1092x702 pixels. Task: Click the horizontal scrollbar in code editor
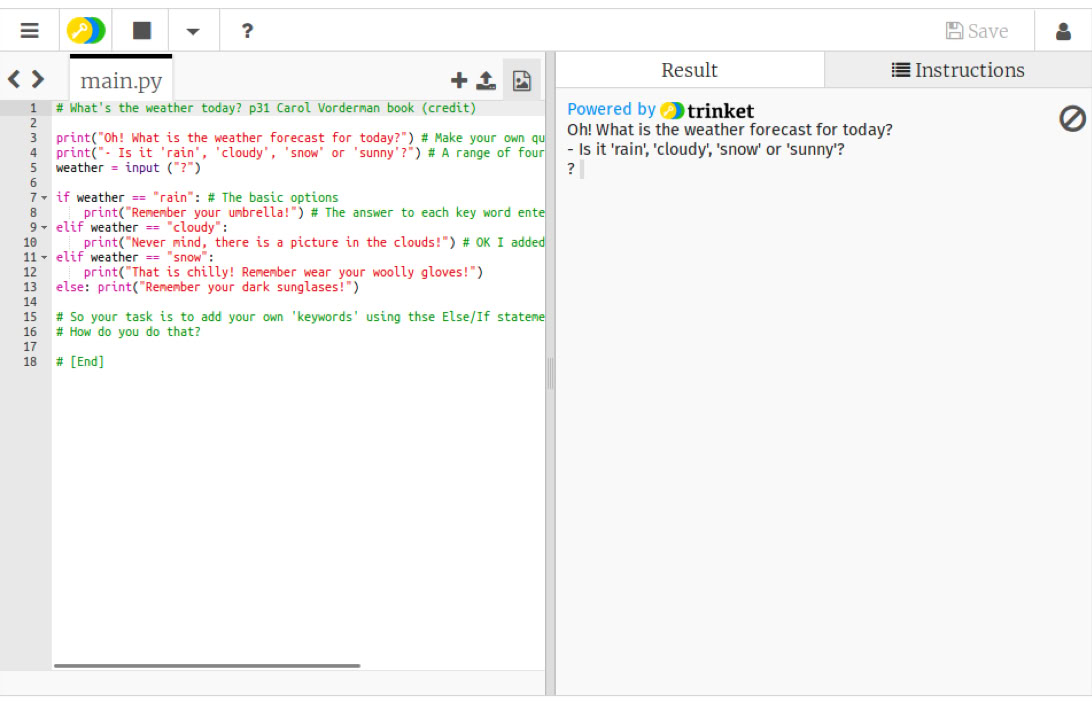point(207,666)
